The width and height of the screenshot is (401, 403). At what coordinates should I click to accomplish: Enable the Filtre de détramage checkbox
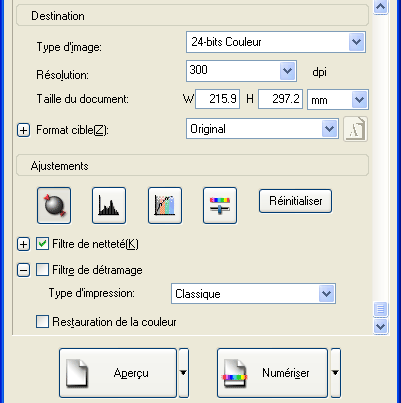point(42,270)
